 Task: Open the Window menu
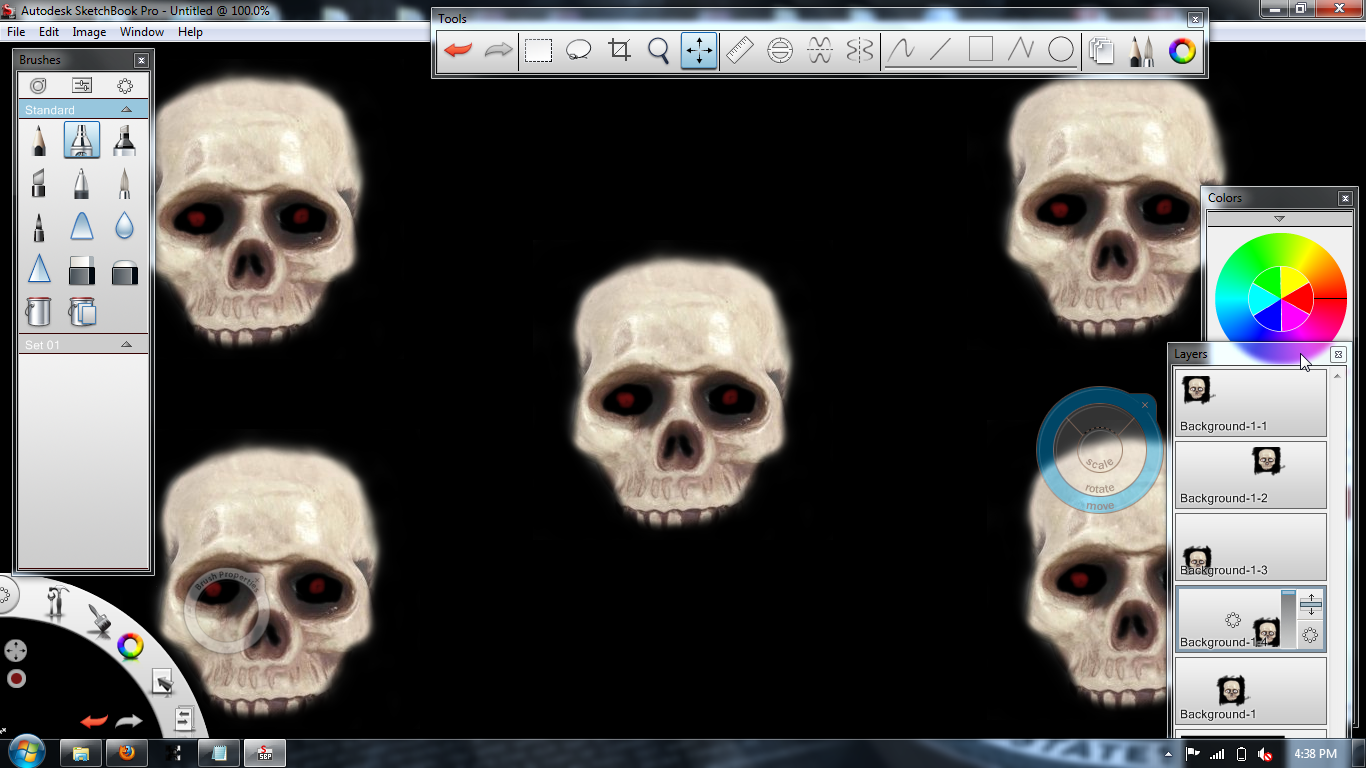[x=142, y=32]
